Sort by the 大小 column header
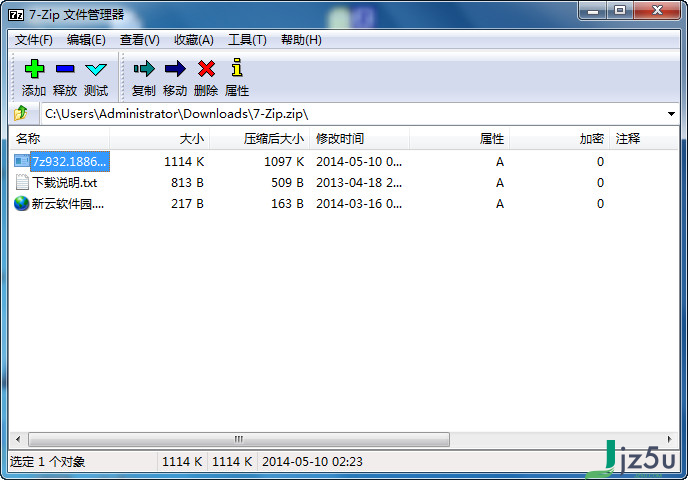688x480 pixels. coord(160,139)
